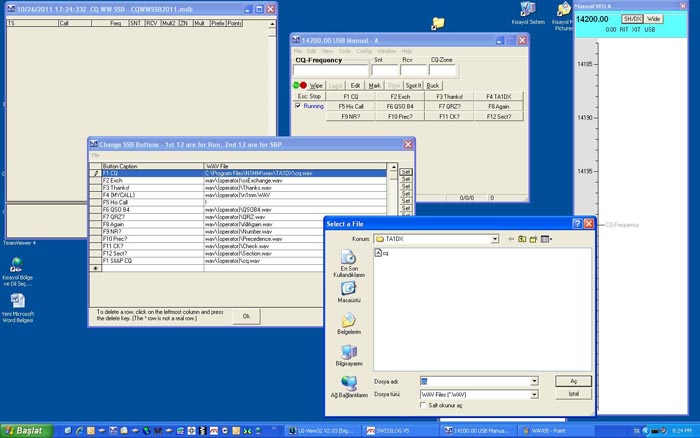Image resolution: width=700 pixels, height=438 pixels.
Task: Open En Son Kullandıklarım in file dialog sidebar
Action: tap(349, 260)
